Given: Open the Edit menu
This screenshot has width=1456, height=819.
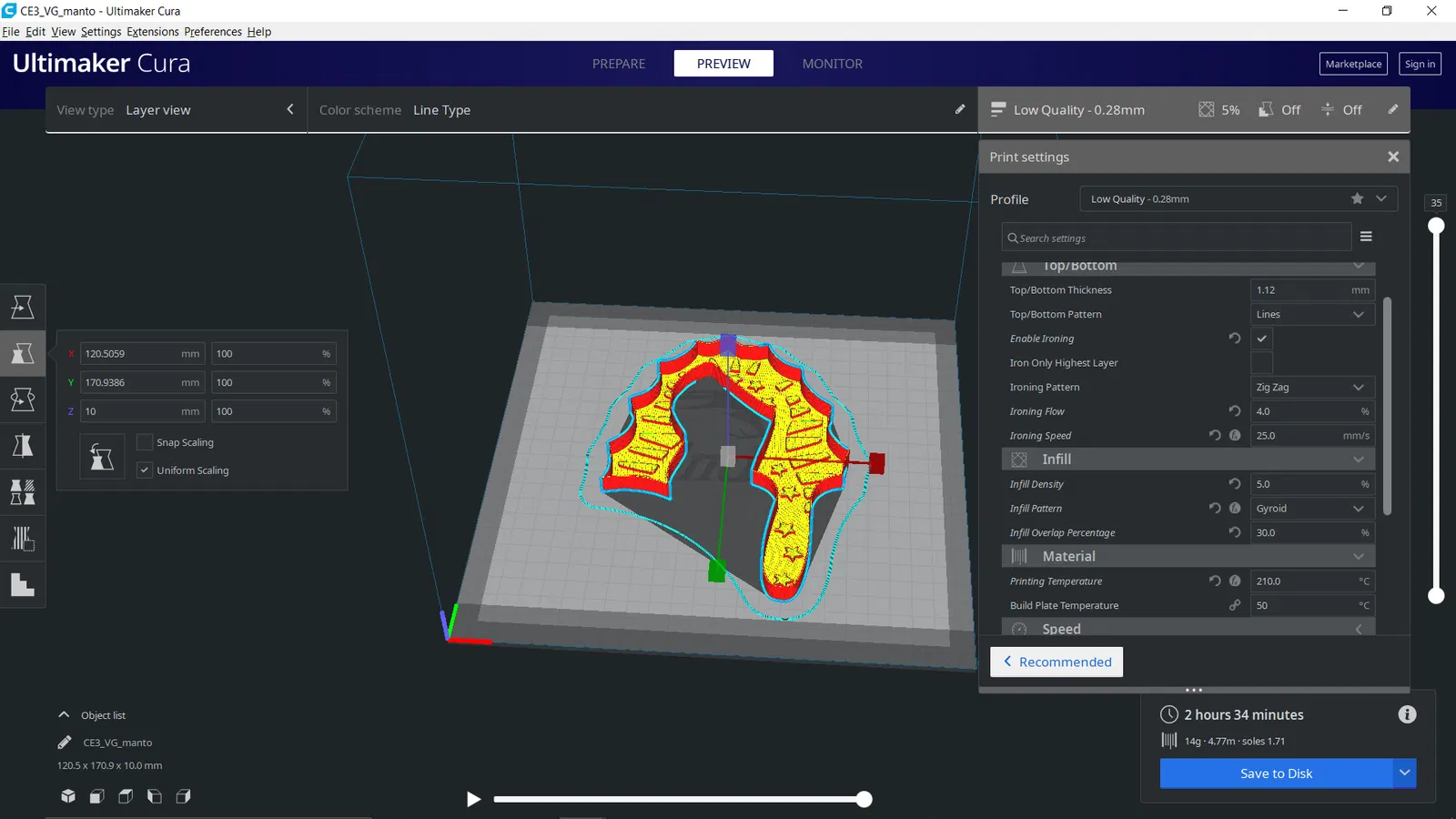Looking at the screenshot, I should pos(35,32).
